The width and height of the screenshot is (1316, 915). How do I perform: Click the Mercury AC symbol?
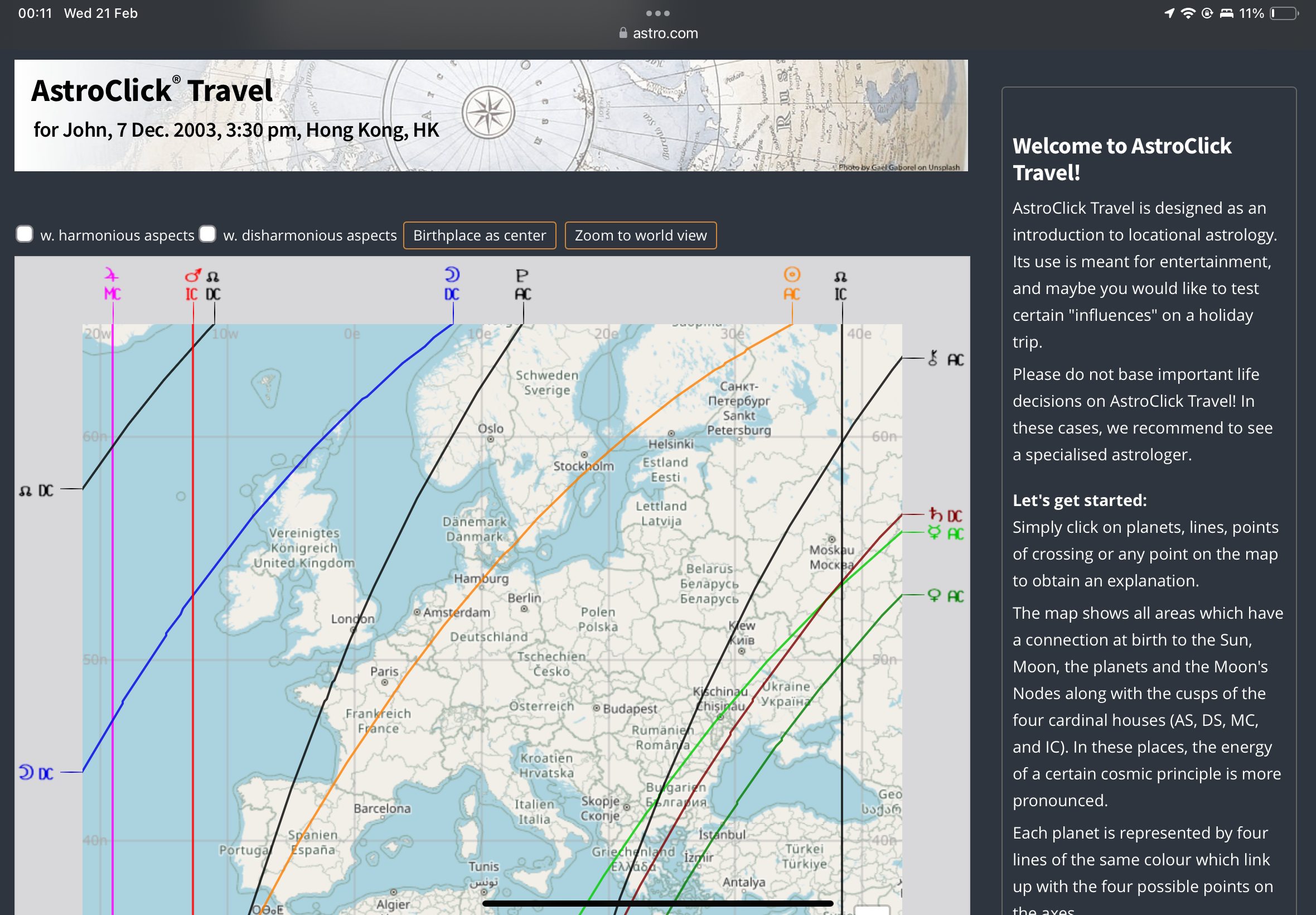tap(935, 533)
